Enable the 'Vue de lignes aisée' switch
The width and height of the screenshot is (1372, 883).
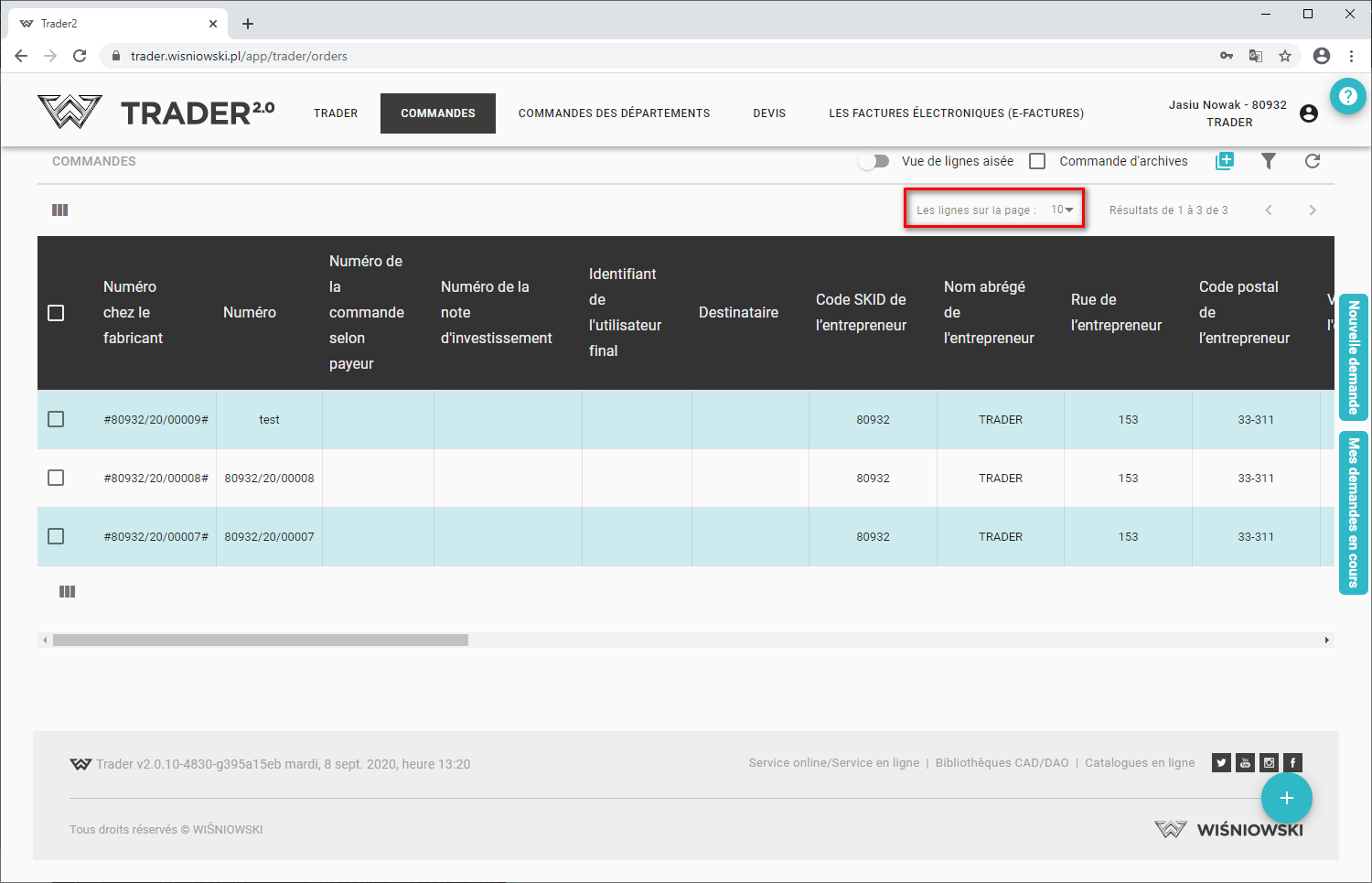874,161
